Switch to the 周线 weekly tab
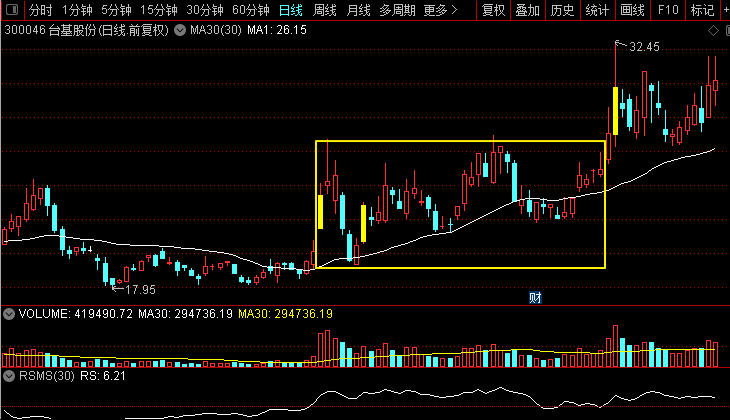Viewport: 730px width, 420px height. (325, 10)
